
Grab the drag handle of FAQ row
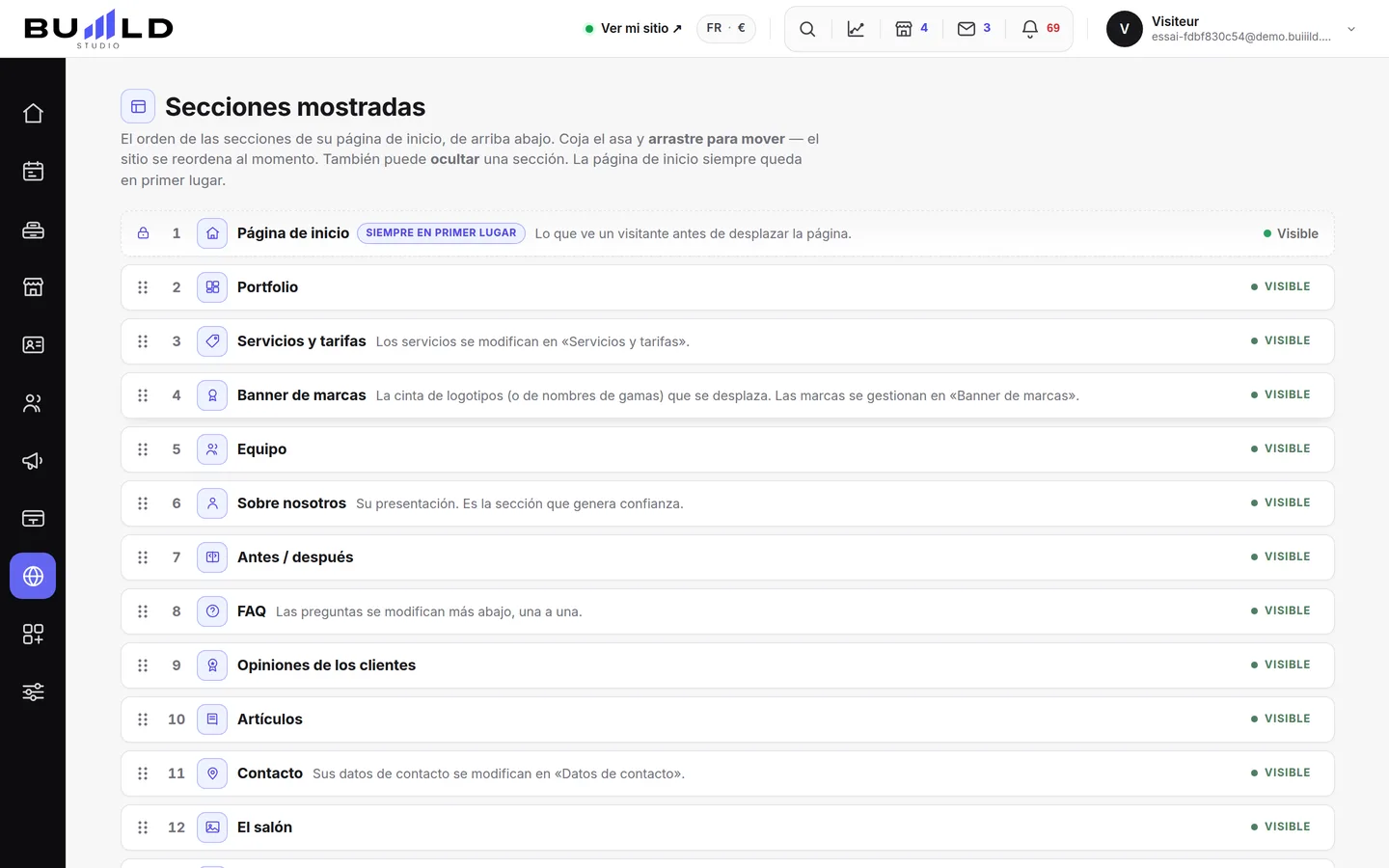(143, 611)
